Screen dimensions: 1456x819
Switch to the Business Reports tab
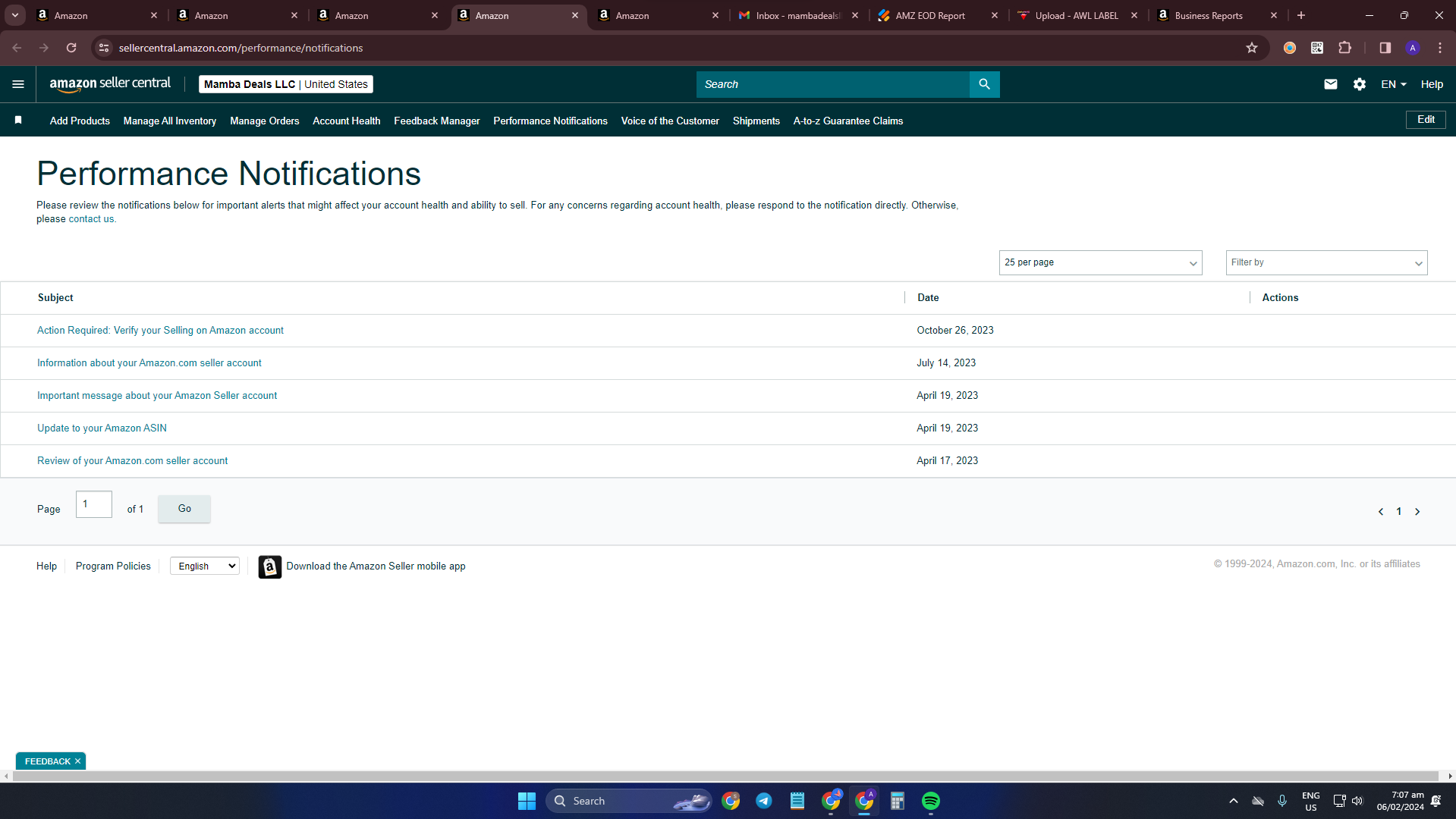[1217, 15]
